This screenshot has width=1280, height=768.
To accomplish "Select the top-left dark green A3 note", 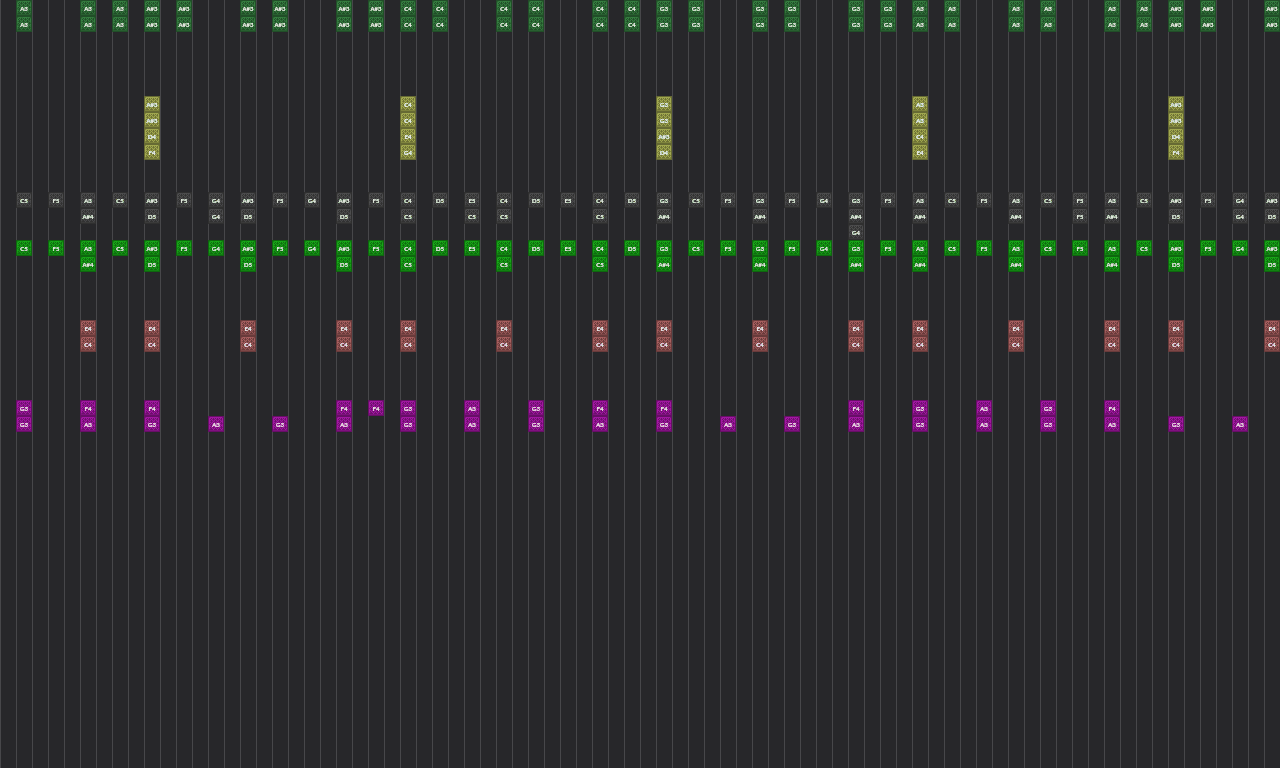I will coord(24,8).
